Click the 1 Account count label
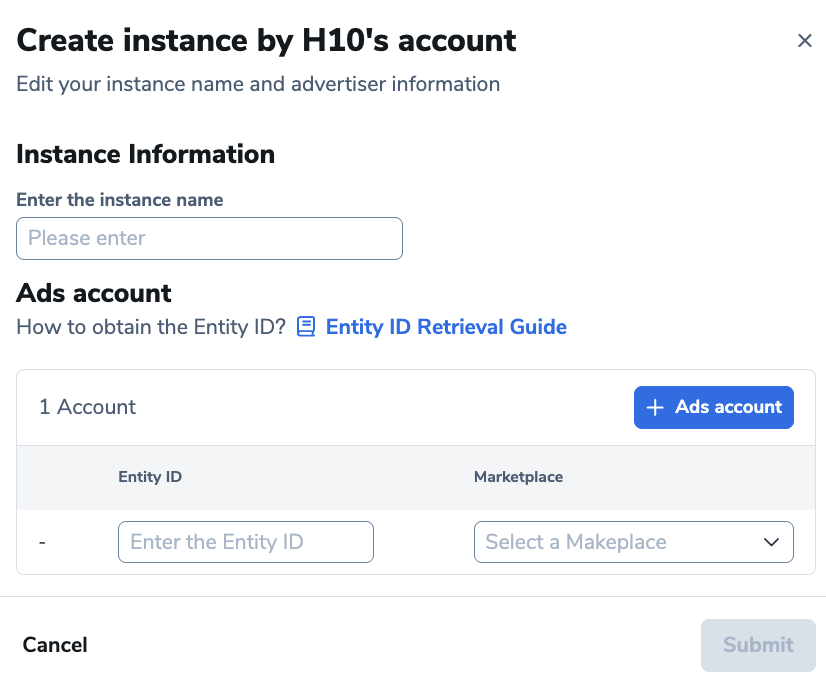This screenshot has width=826, height=696. (88, 407)
